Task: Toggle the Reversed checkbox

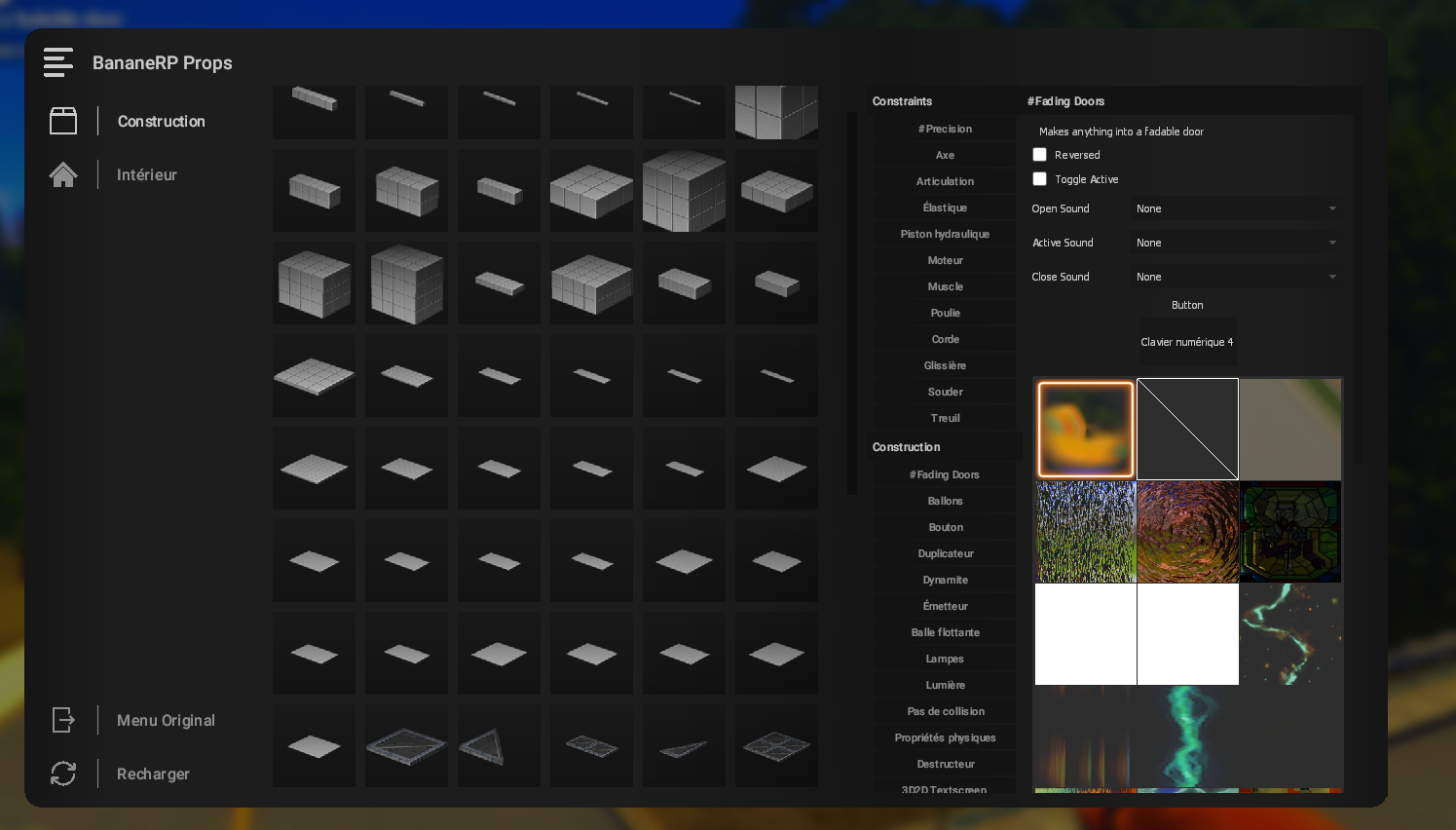Action: [x=1039, y=155]
